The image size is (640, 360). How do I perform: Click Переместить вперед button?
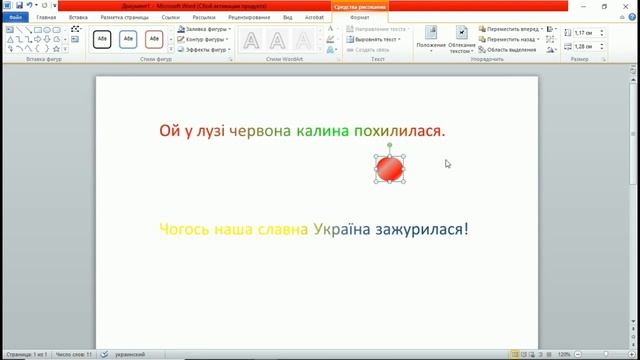[511, 29]
